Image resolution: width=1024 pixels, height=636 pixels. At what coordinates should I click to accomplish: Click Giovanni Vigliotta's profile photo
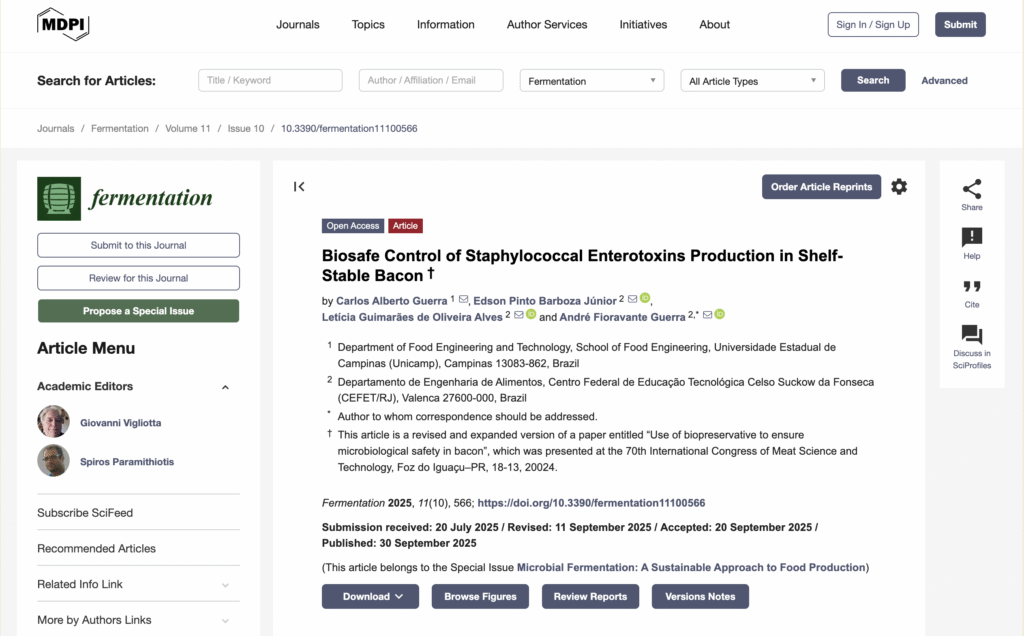54,422
